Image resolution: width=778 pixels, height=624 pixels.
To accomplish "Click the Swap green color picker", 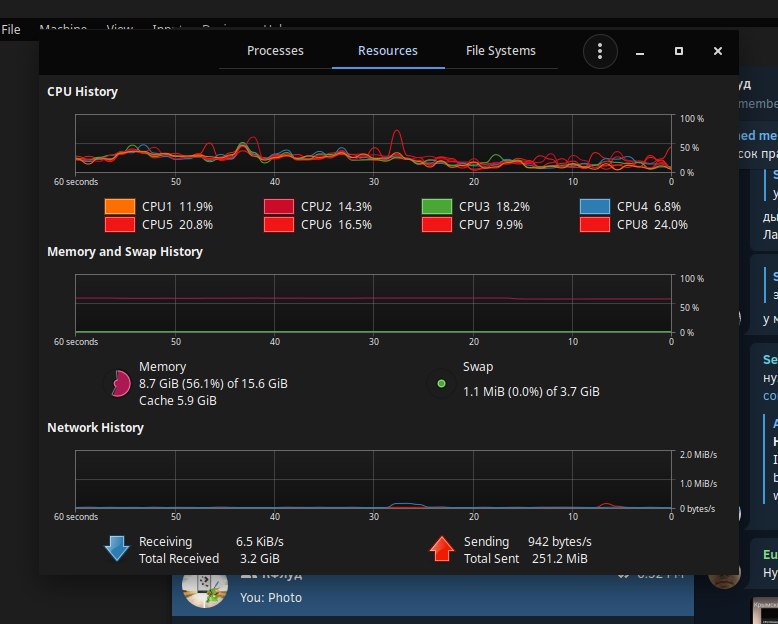I will 441,383.
